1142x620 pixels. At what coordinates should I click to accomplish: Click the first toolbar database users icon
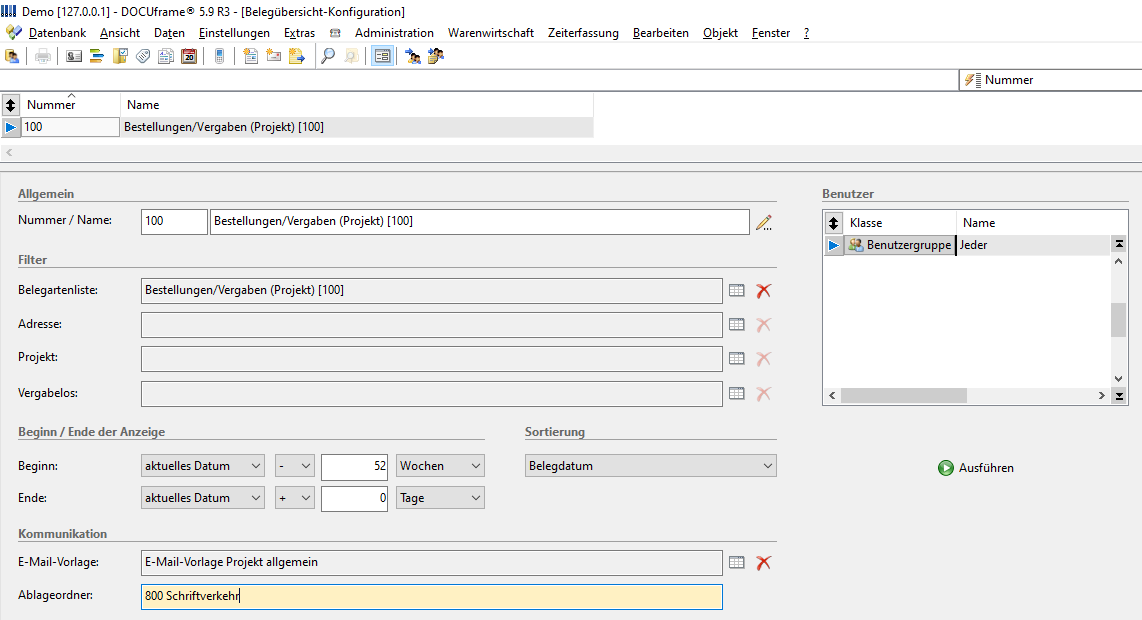click(12, 56)
